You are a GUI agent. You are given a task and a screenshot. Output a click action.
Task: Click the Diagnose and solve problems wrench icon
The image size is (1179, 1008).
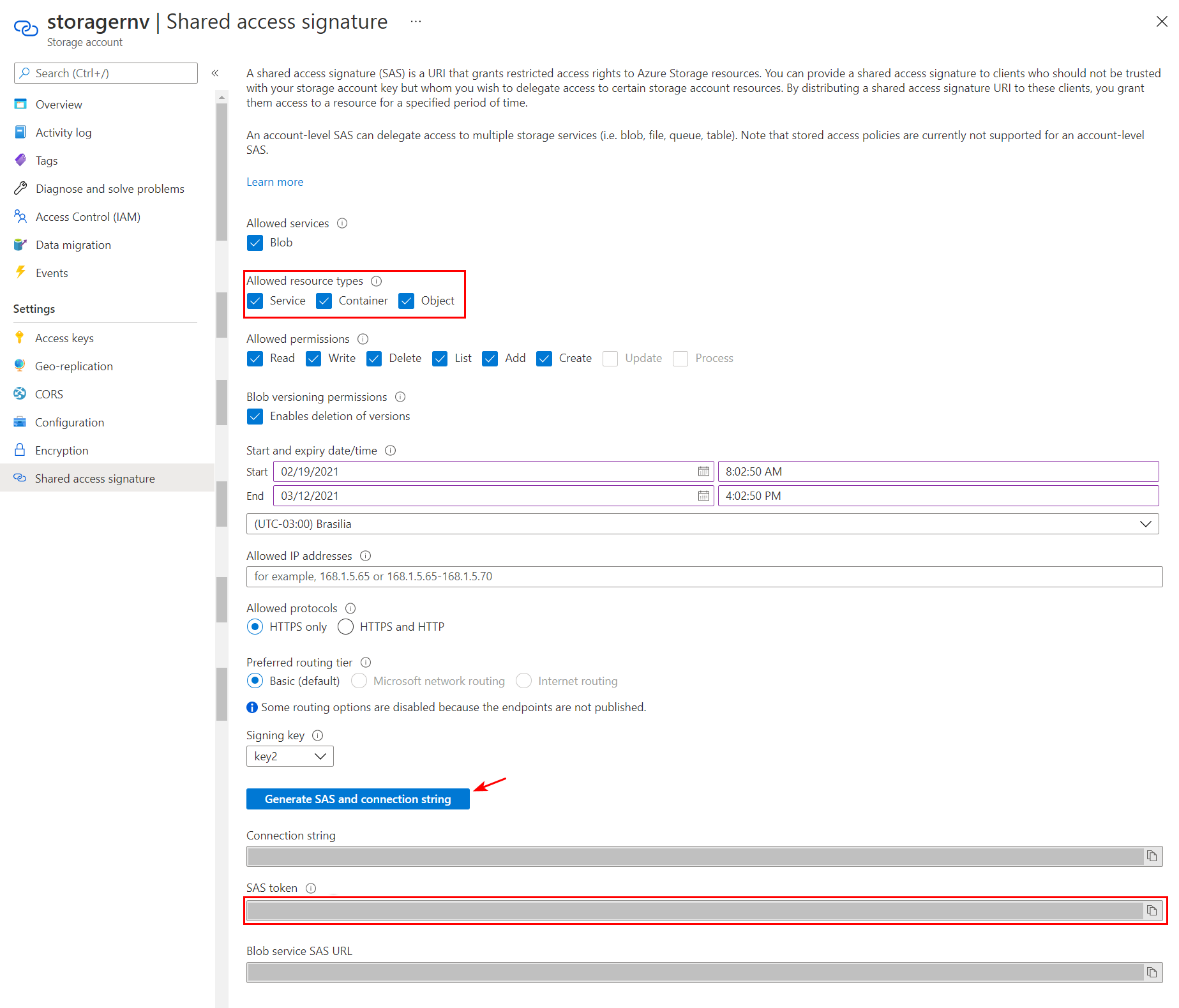[20, 188]
